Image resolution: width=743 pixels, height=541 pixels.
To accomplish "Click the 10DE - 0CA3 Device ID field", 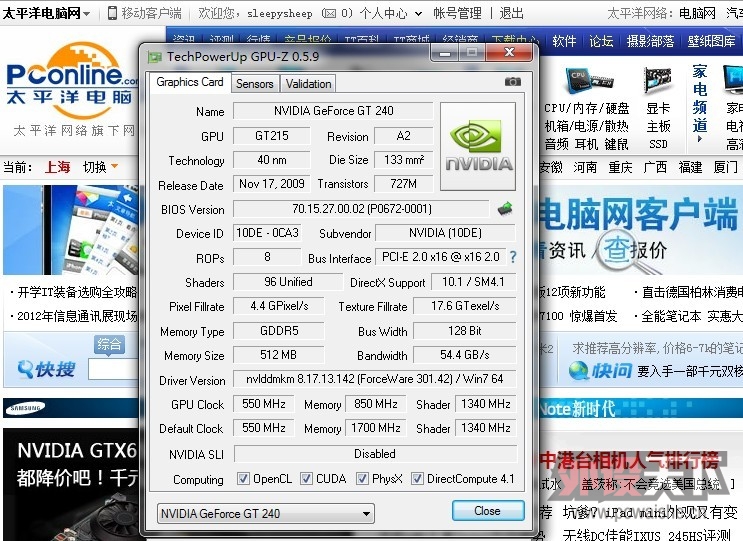I will [x=267, y=233].
